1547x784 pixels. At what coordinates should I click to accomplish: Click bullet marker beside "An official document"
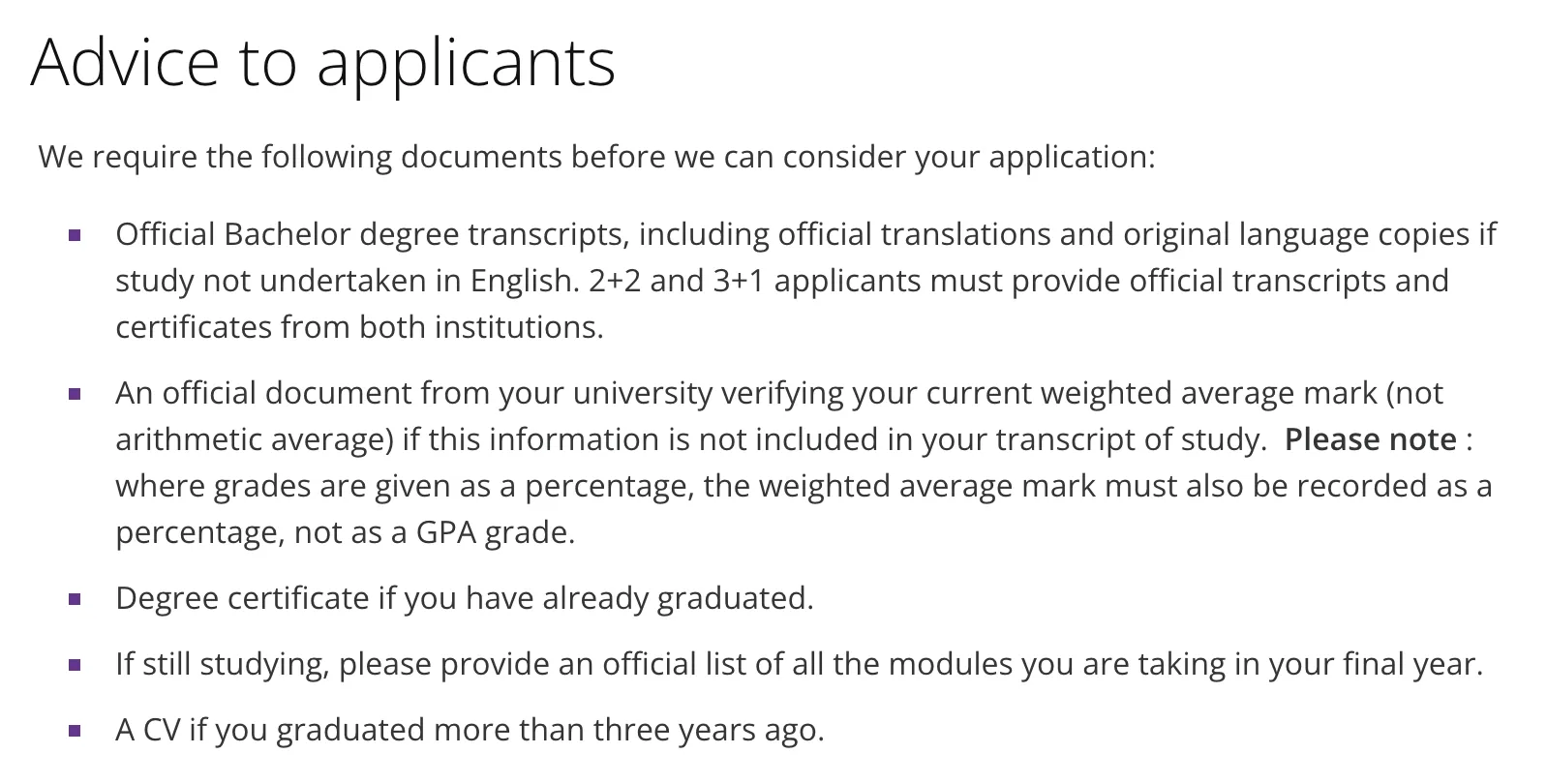[x=75, y=394]
